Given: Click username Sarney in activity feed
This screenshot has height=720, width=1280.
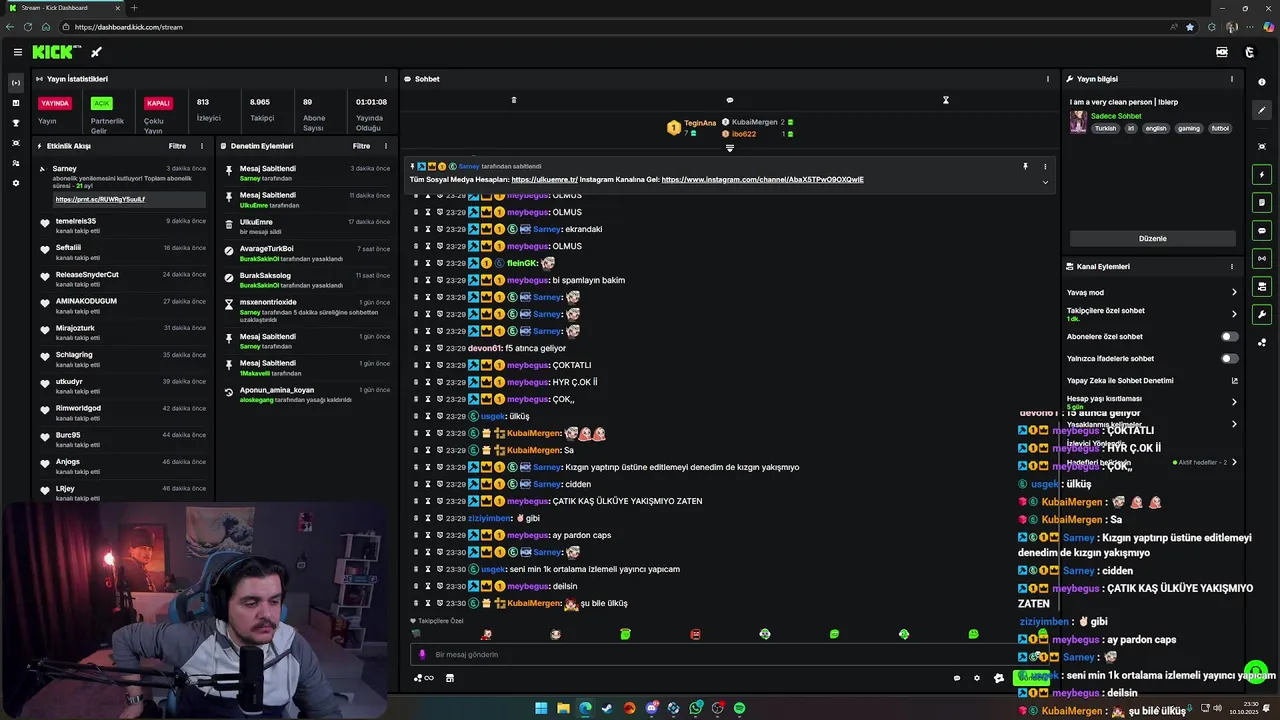Looking at the screenshot, I should tap(64, 168).
